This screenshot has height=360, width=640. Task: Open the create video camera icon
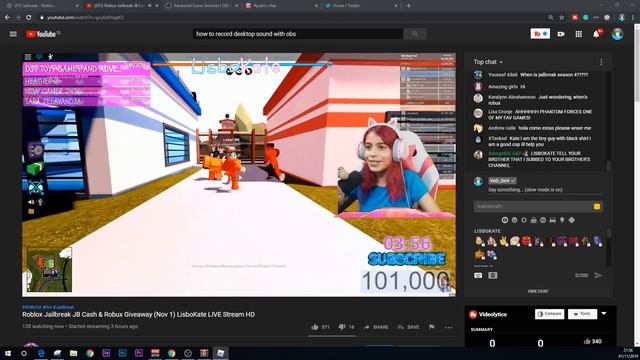[x=561, y=34]
